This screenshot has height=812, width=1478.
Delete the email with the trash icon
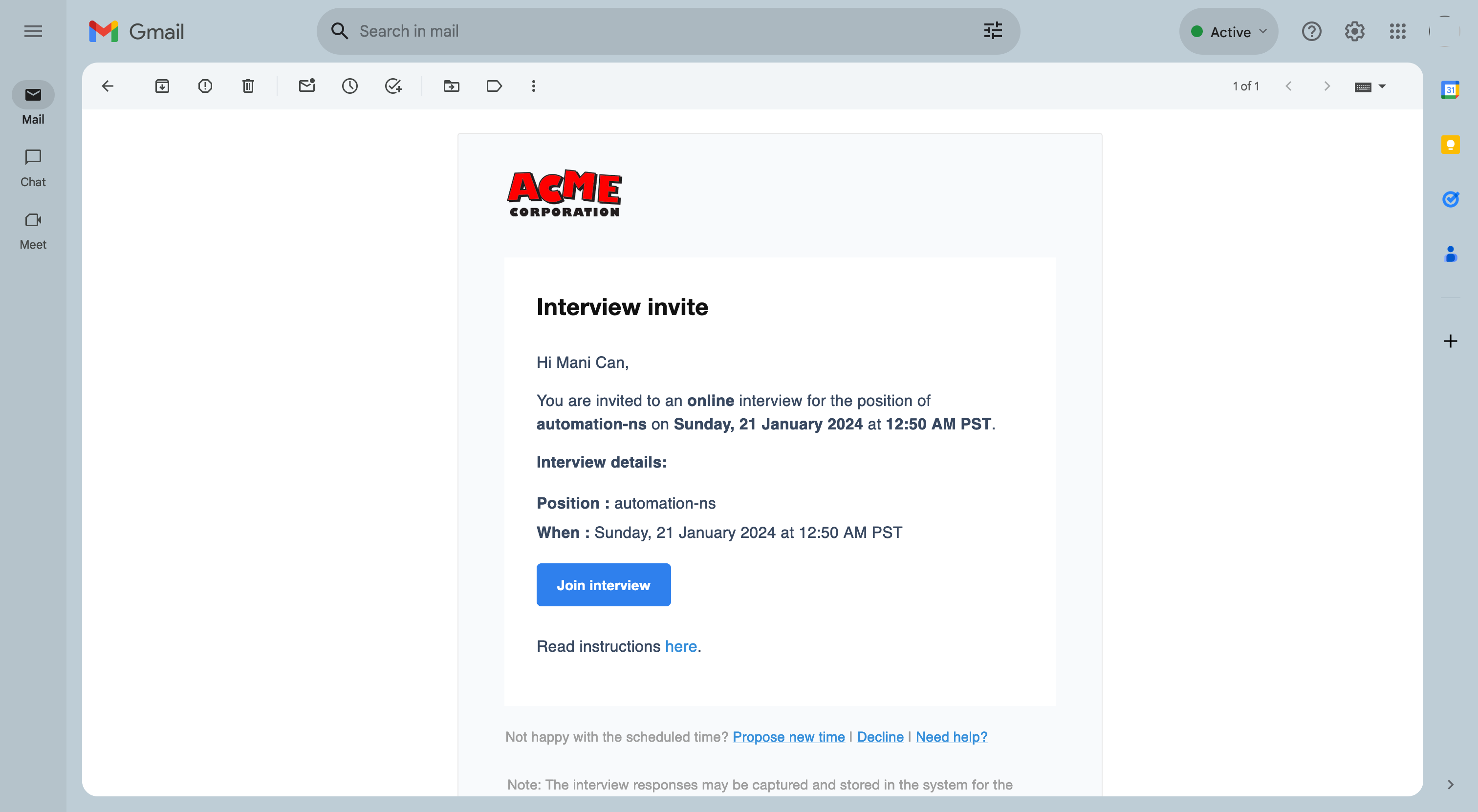[248, 86]
